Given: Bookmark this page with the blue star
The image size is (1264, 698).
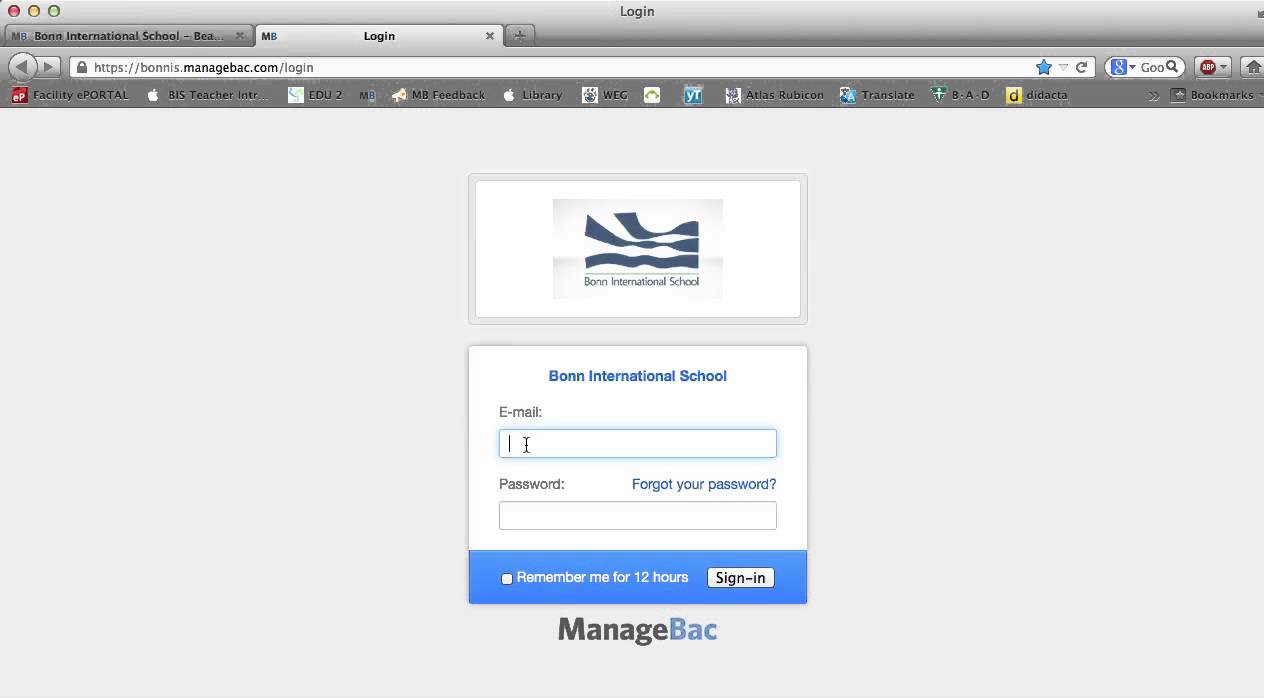Looking at the screenshot, I should coord(1043,67).
